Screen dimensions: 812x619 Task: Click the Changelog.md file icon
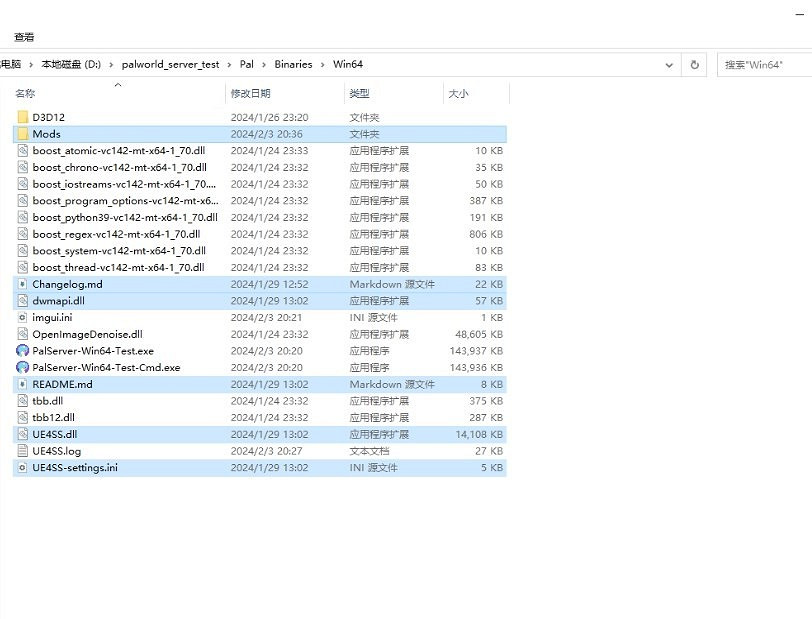click(23, 284)
